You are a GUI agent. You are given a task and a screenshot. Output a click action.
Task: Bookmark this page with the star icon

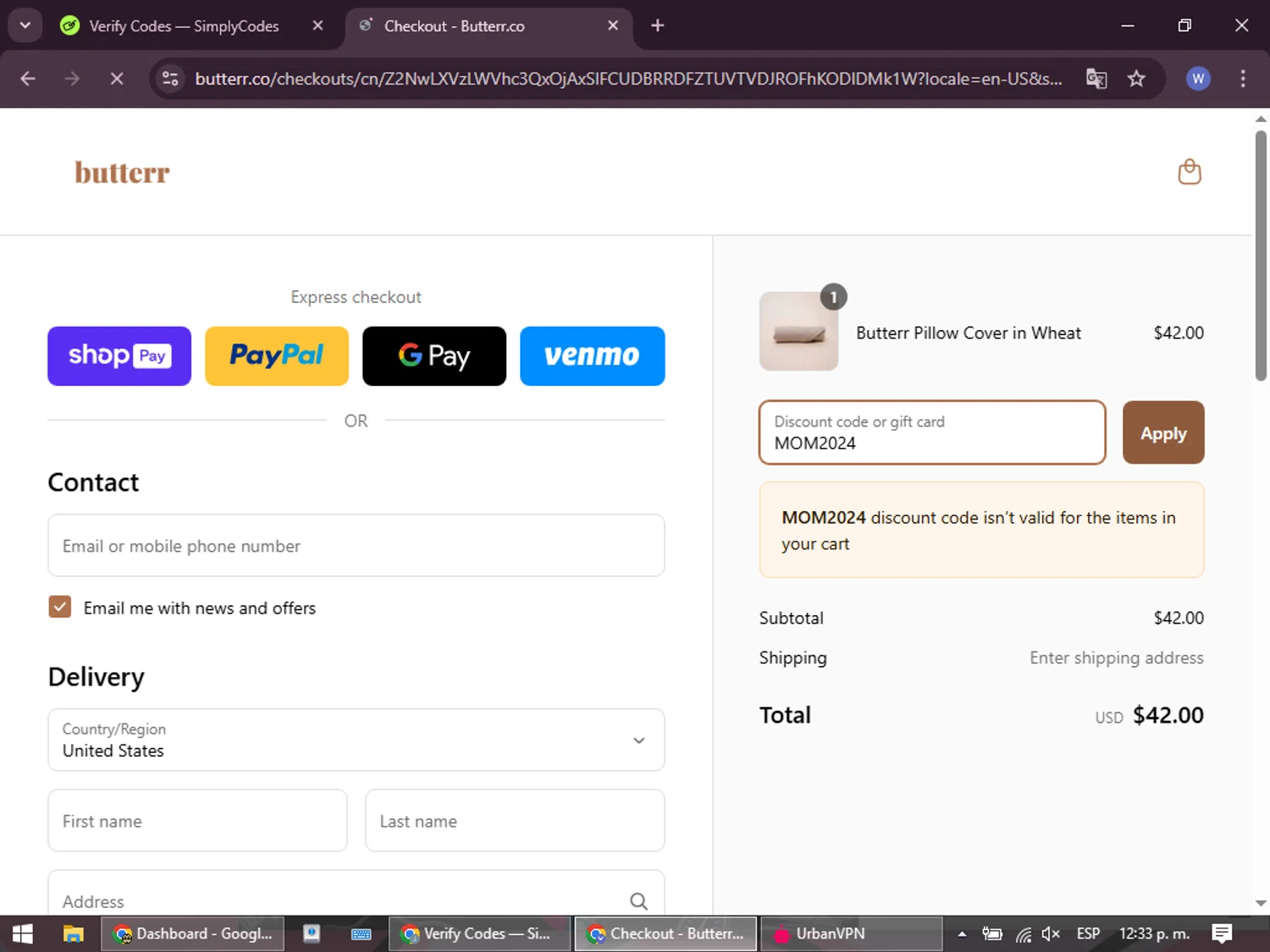[1136, 79]
